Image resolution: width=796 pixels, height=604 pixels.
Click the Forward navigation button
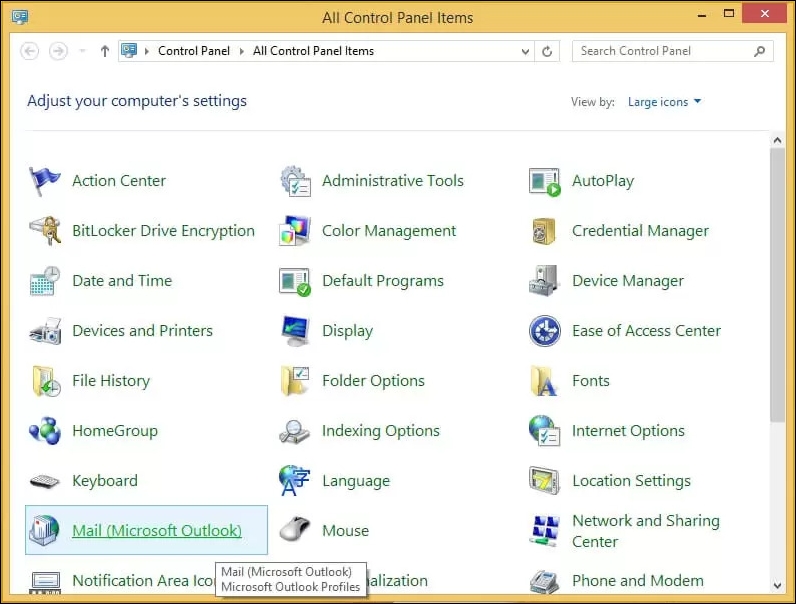[x=58, y=51]
